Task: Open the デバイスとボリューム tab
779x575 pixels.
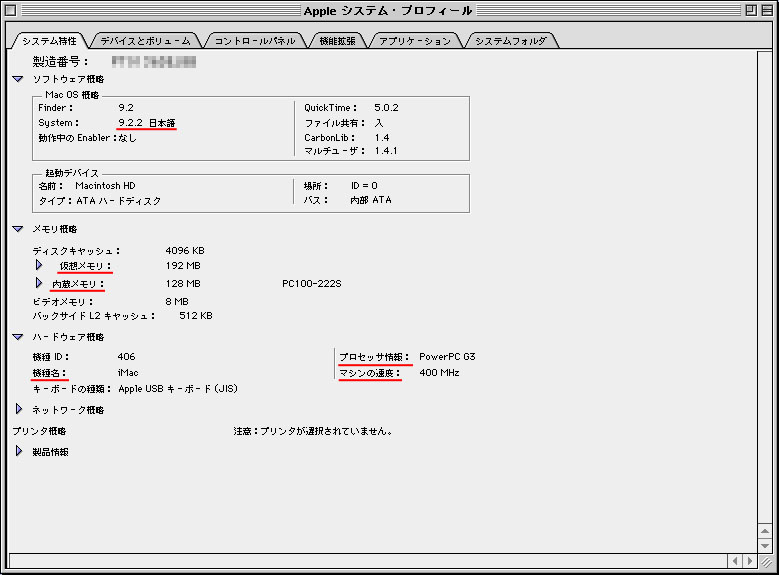Action: coord(146,41)
